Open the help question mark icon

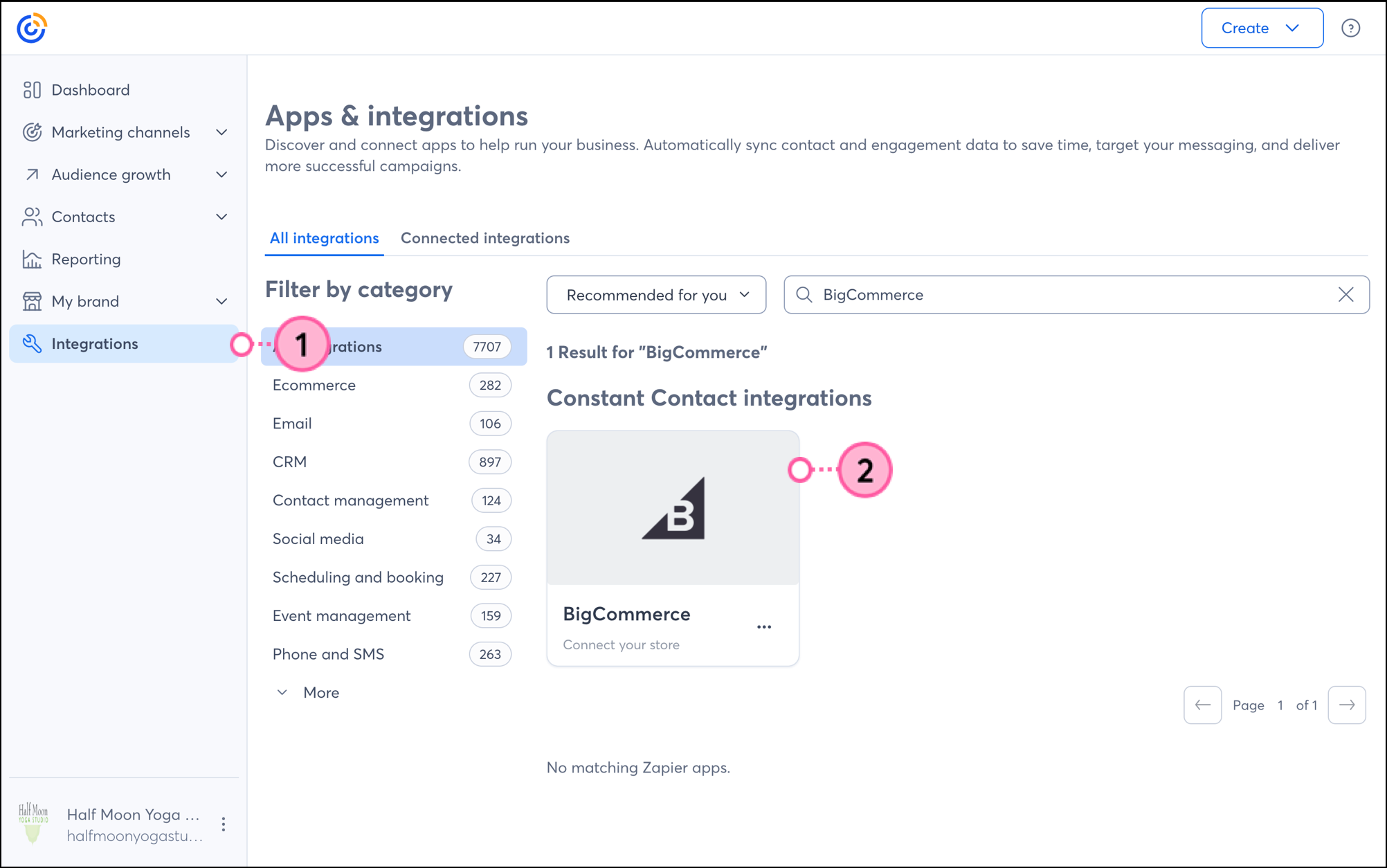point(1350,28)
